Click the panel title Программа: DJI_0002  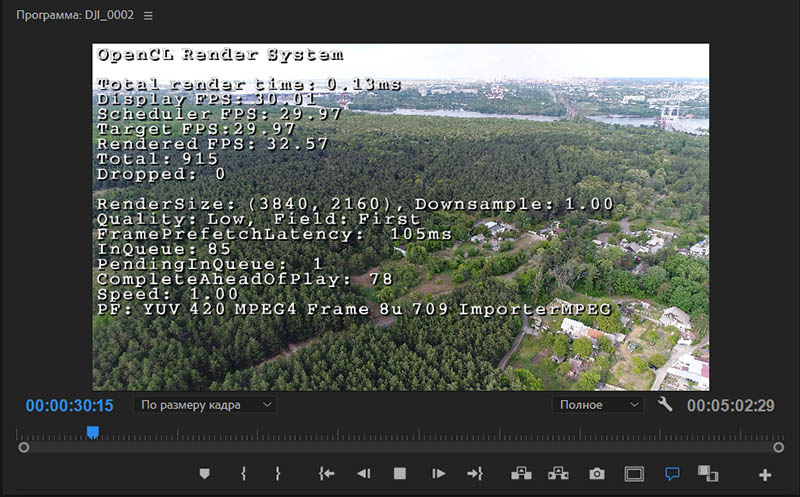(x=75, y=15)
